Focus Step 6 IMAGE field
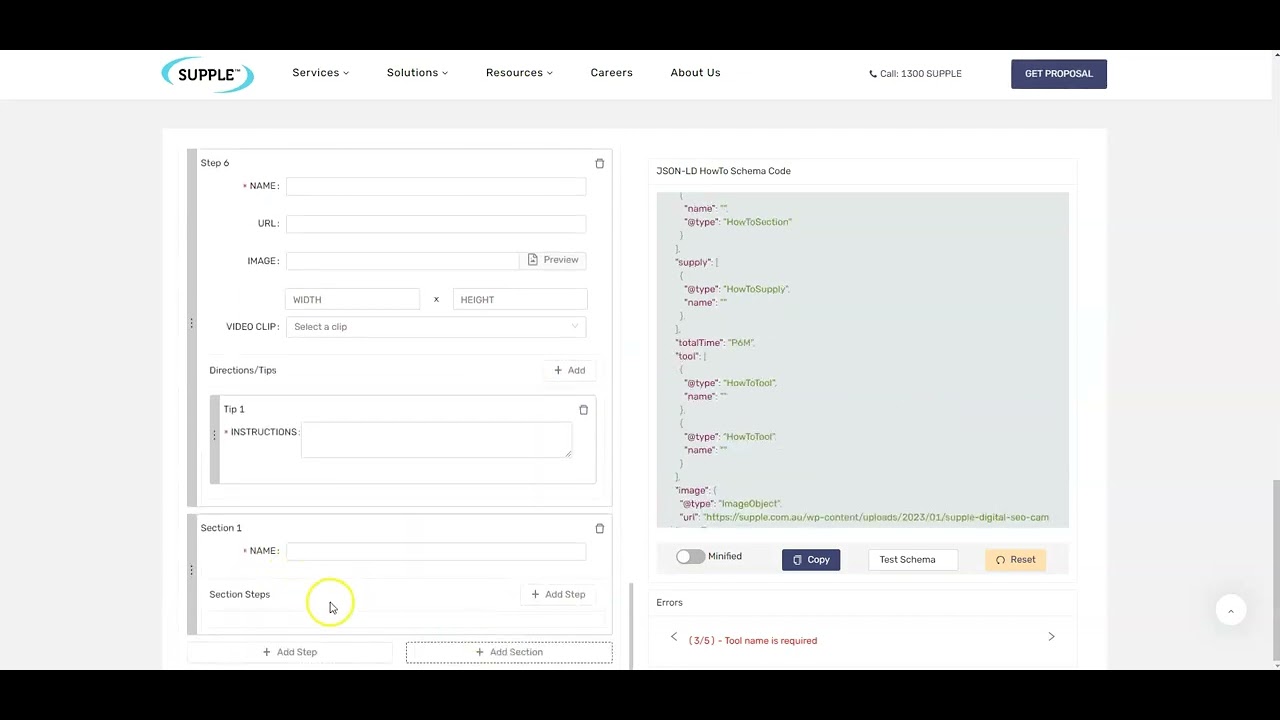The height and width of the screenshot is (720, 1280). (x=402, y=260)
